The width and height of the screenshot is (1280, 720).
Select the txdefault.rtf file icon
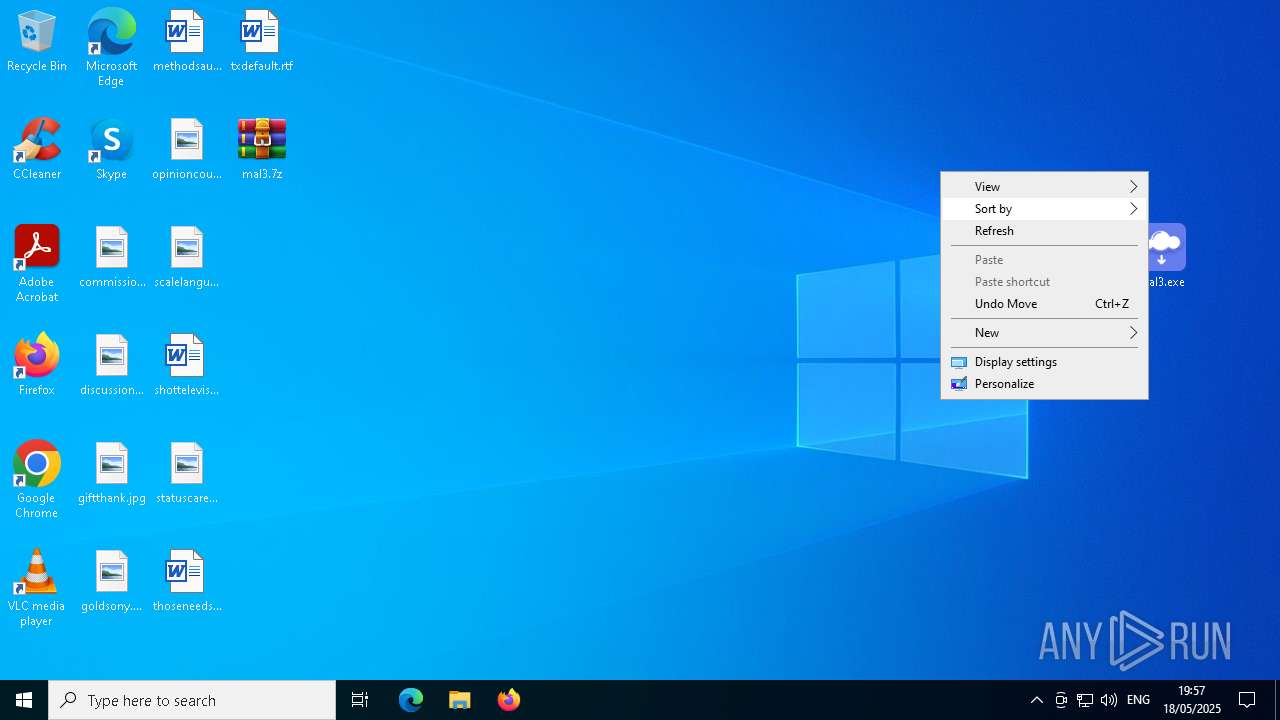(261, 40)
